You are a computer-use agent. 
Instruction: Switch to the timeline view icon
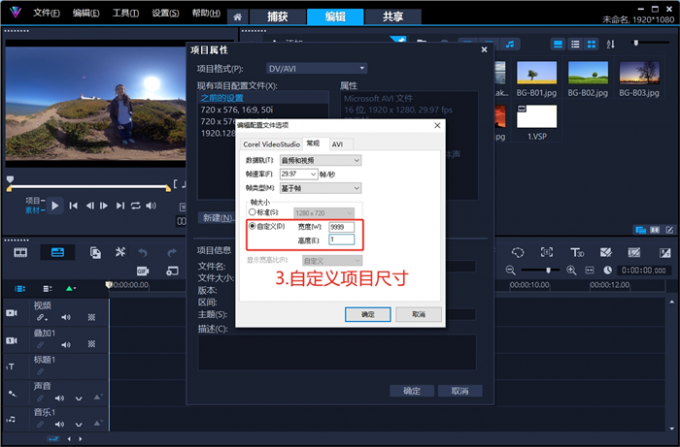click(x=58, y=252)
